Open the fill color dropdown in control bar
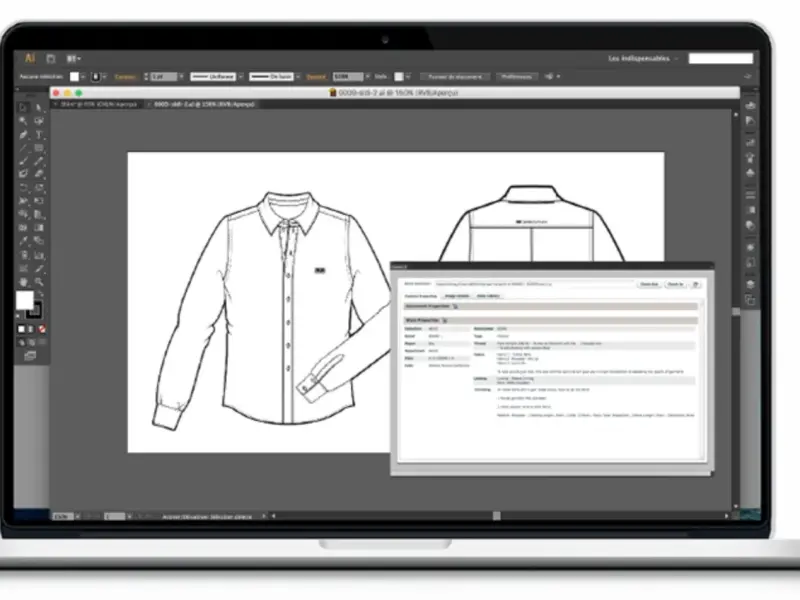Image resolution: width=800 pixels, height=600 pixels. click(83, 77)
